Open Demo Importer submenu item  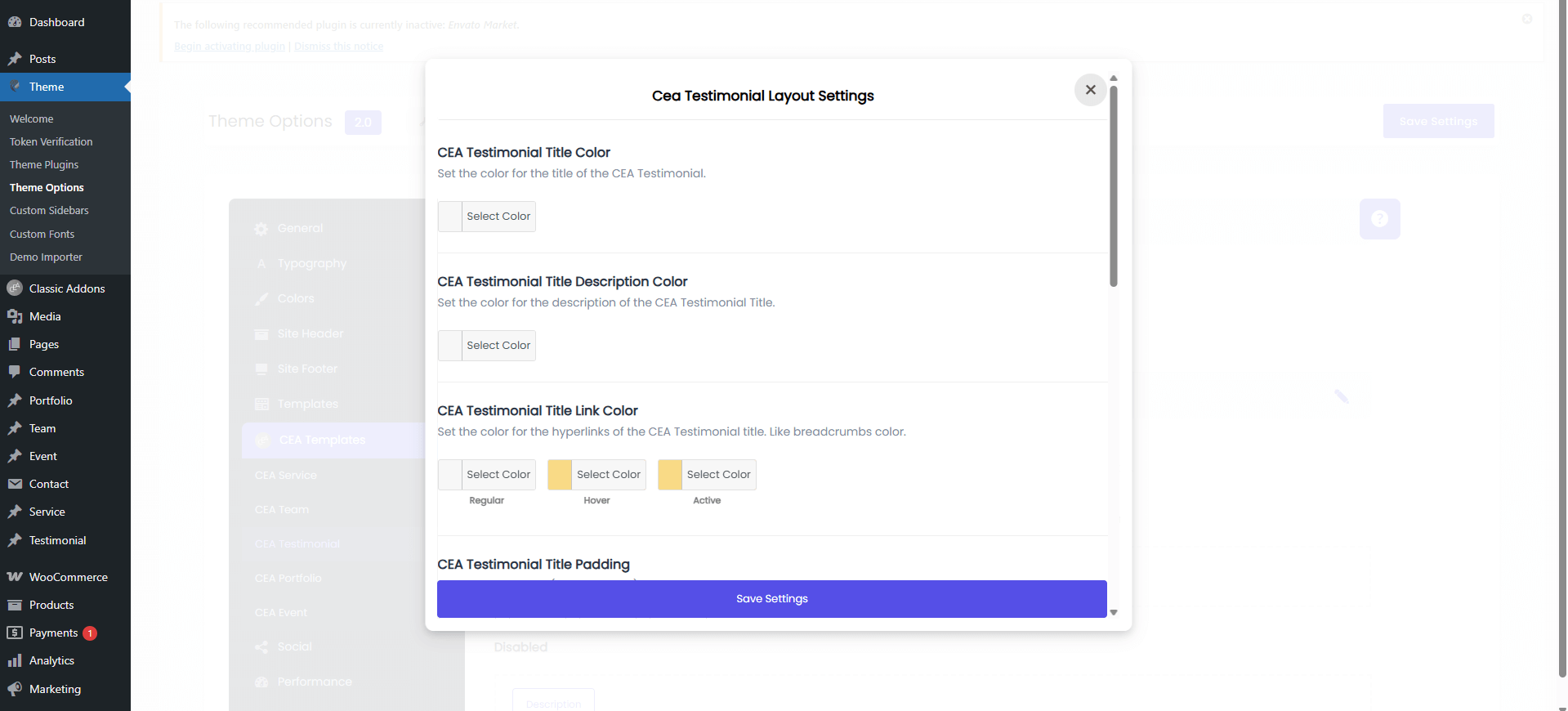(46, 257)
